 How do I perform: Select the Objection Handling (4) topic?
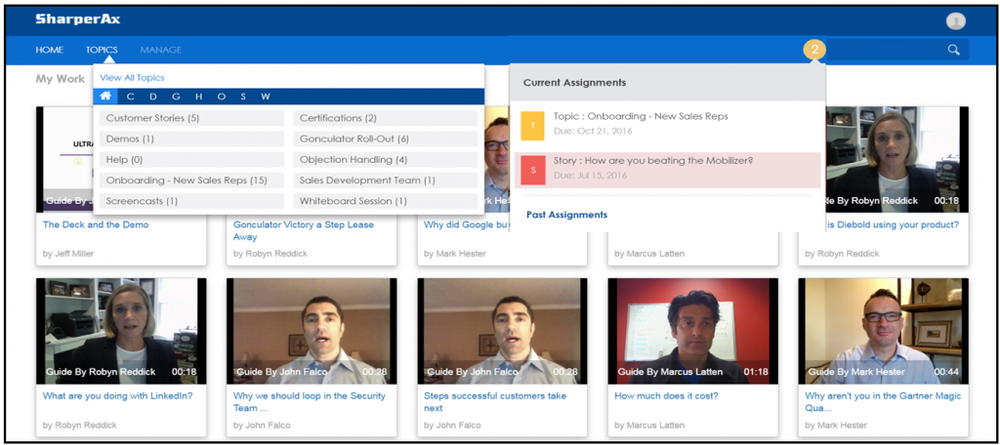pyautogui.click(x=385, y=159)
